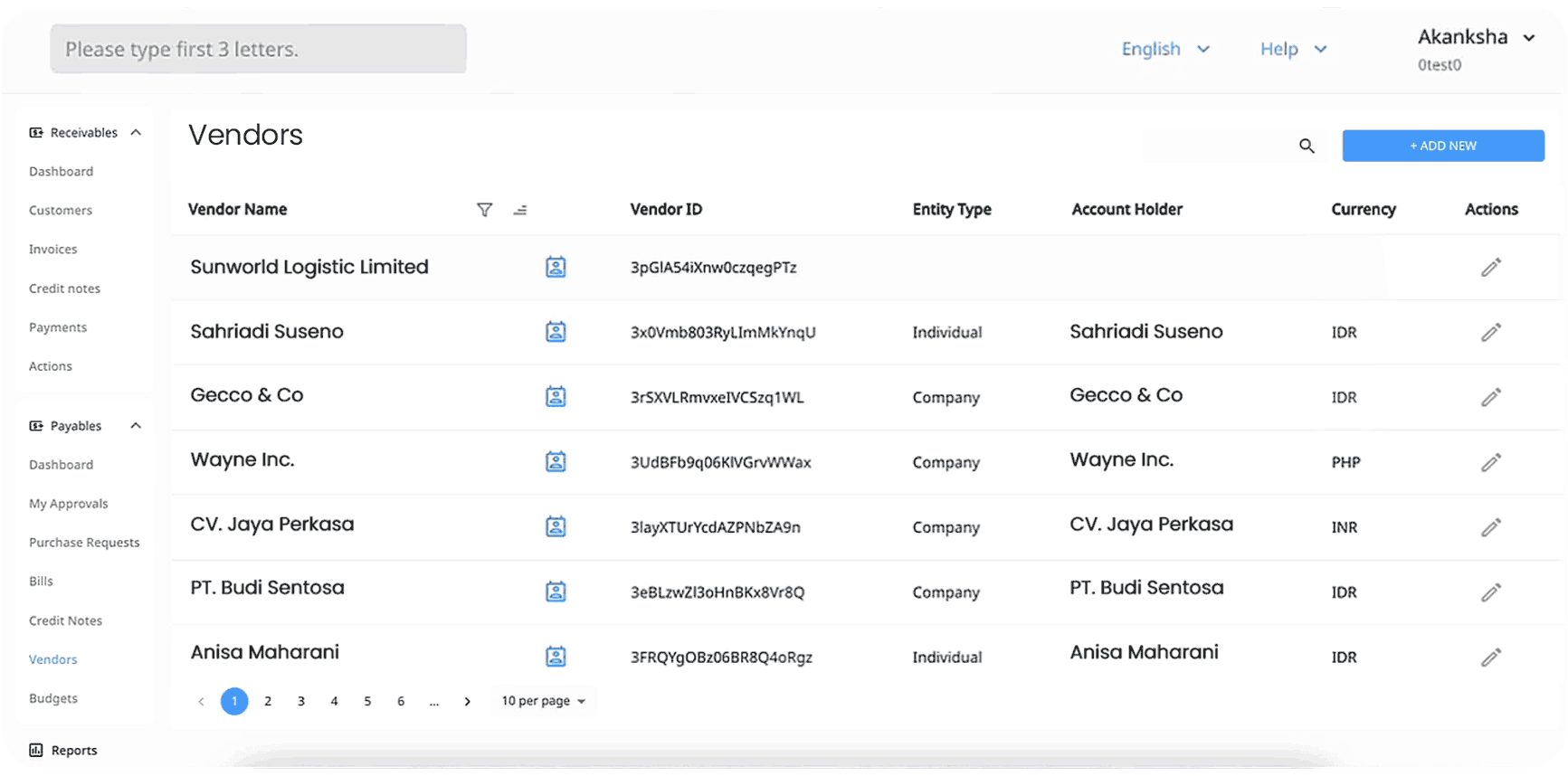Edit Anisa Maharani with pencil icon
The height and width of the screenshot is (776, 1568).
click(1491, 658)
